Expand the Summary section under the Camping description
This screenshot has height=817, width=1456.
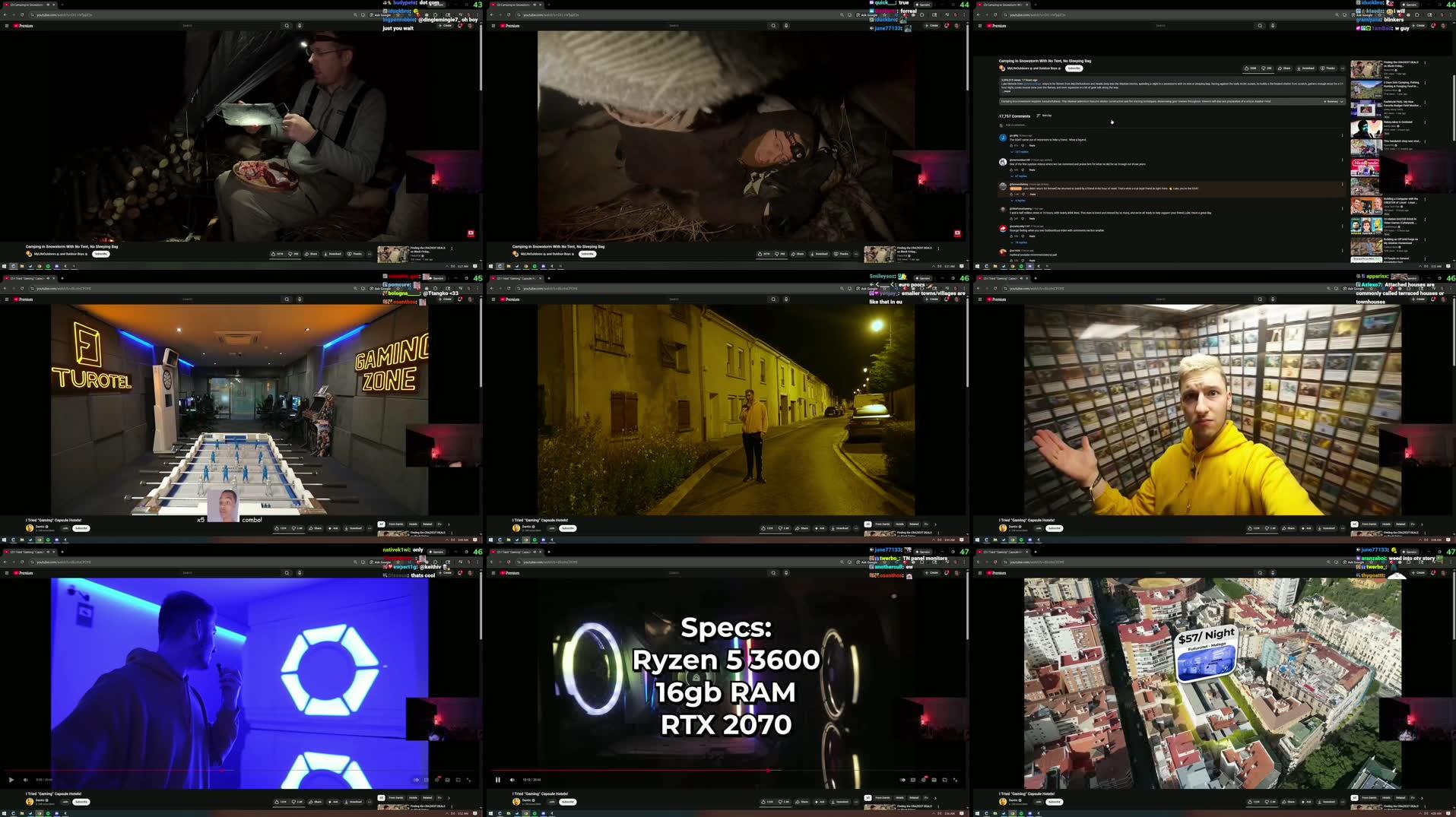tap(1333, 101)
